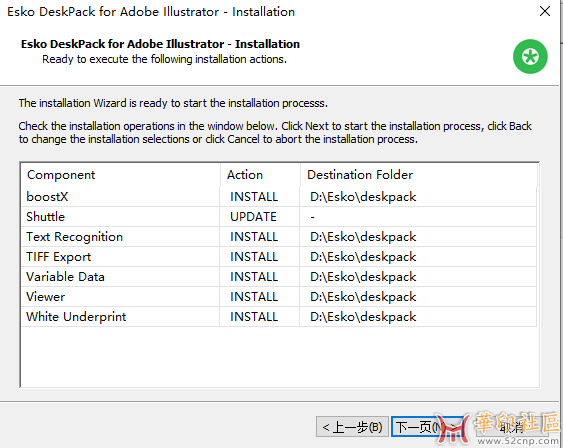Click the White Underprint destination path
Viewport: 563px width, 448px height.
click(x=363, y=317)
